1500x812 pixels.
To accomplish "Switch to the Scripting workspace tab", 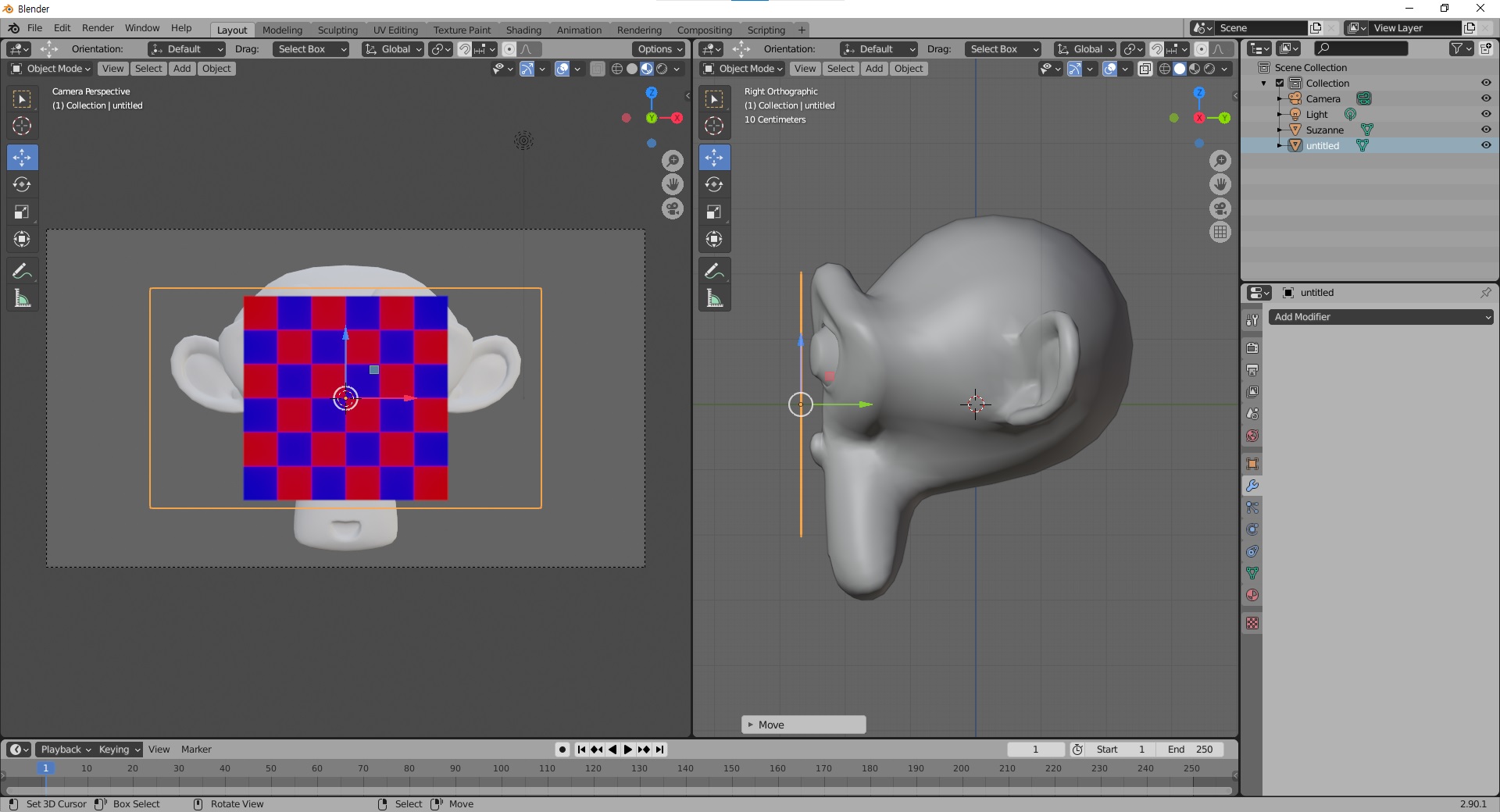I will [766, 30].
